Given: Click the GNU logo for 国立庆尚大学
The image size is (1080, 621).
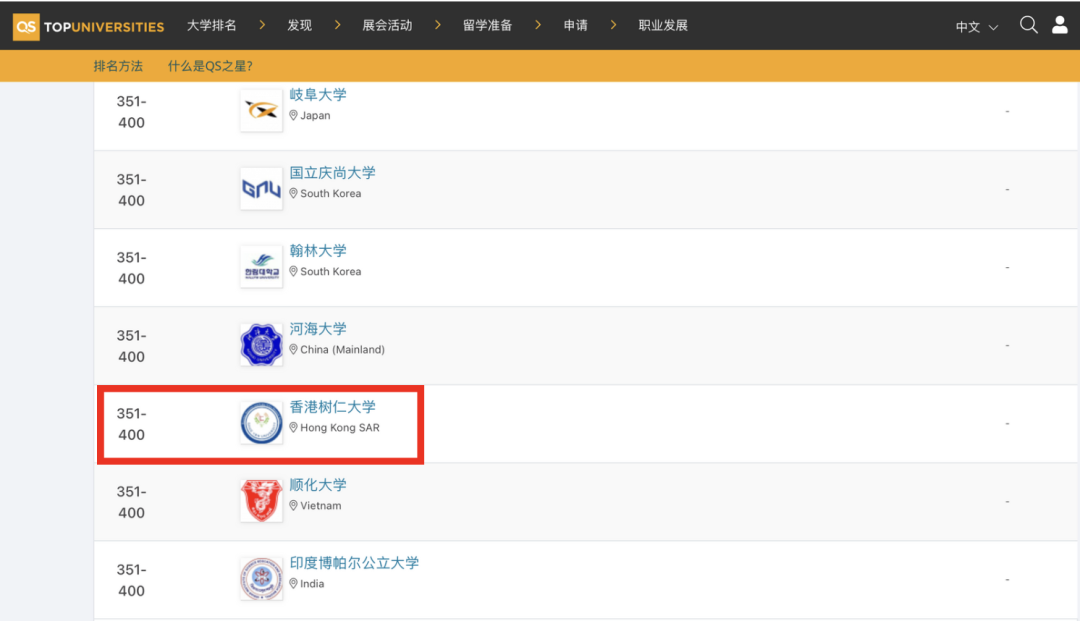Looking at the screenshot, I should click(x=261, y=189).
